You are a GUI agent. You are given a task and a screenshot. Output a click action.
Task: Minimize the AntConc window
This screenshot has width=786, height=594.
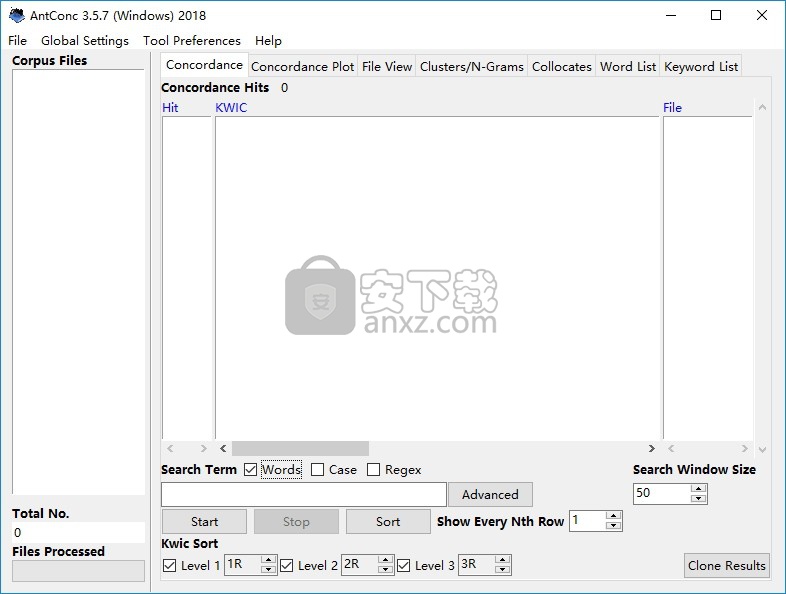(671, 16)
